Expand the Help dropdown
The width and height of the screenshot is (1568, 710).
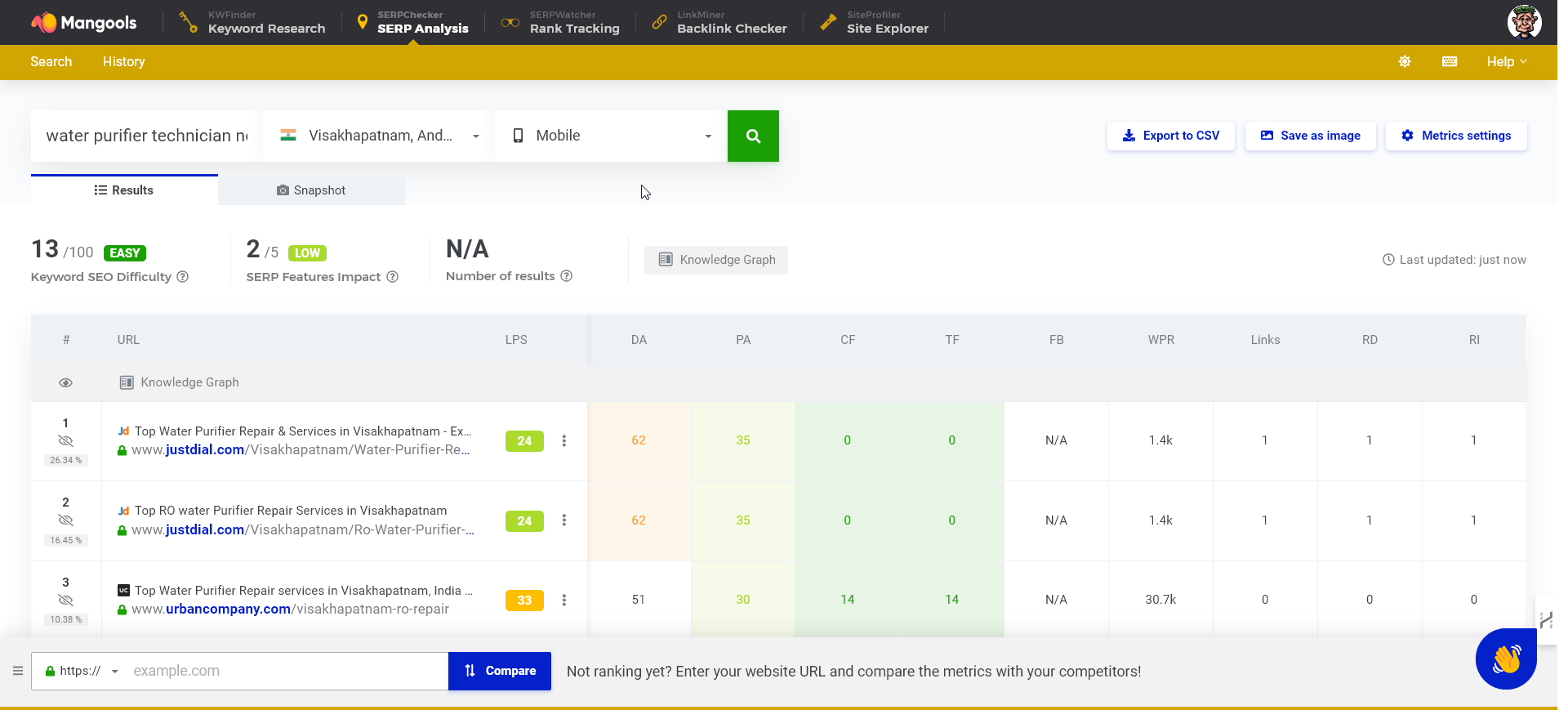[x=1507, y=62]
